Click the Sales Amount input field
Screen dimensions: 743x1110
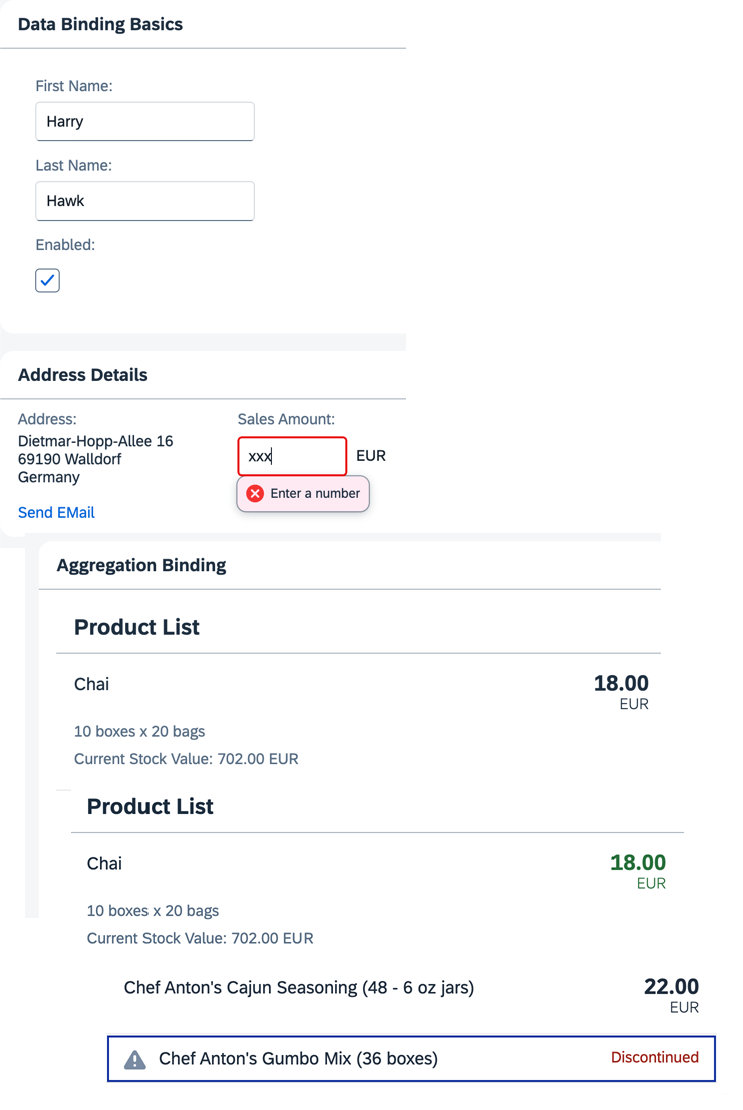(292, 456)
